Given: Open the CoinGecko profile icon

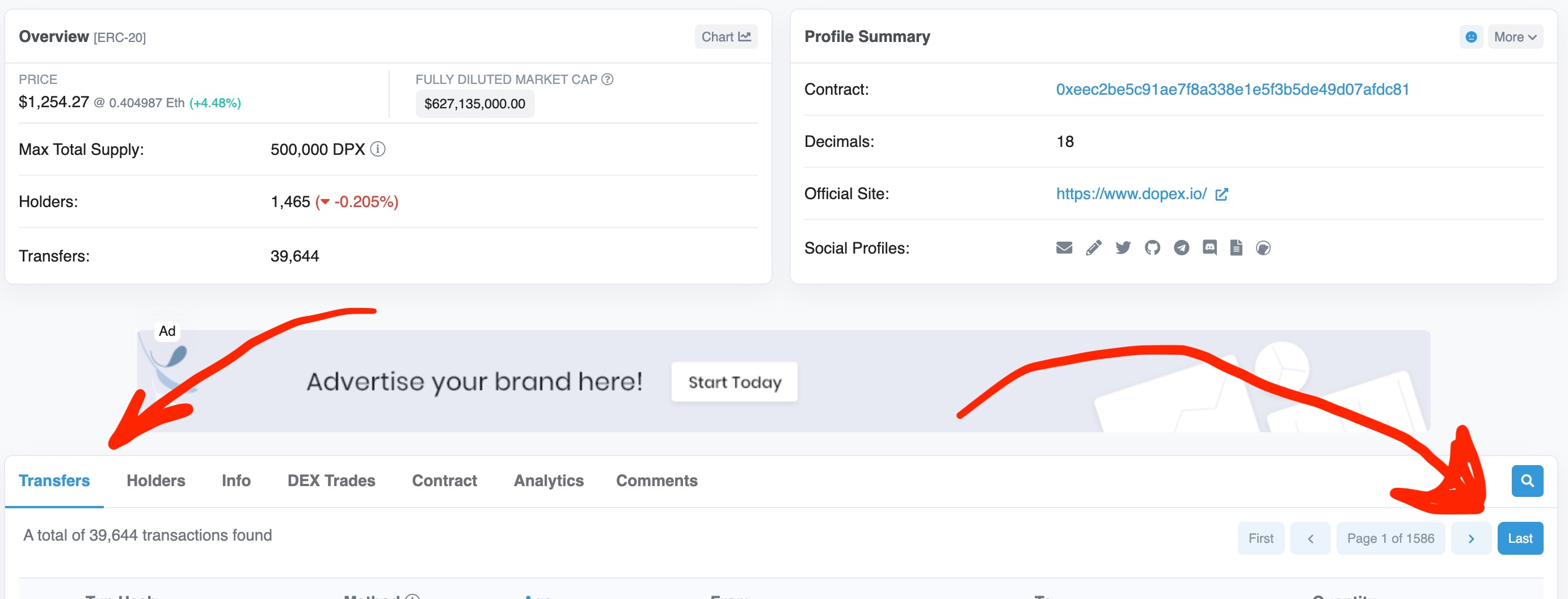Looking at the screenshot, I should click(x=1263, y=248).
